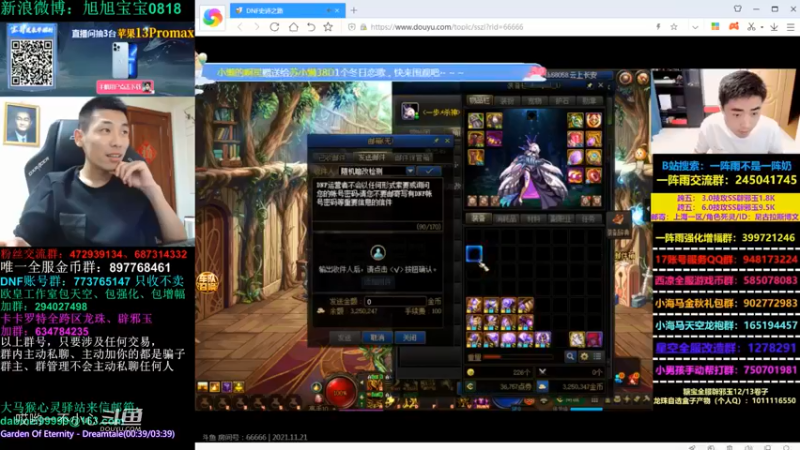This screenshot has height=450, width=800.
Task: Go back using the browser back arrow
Action: point(240,27)
